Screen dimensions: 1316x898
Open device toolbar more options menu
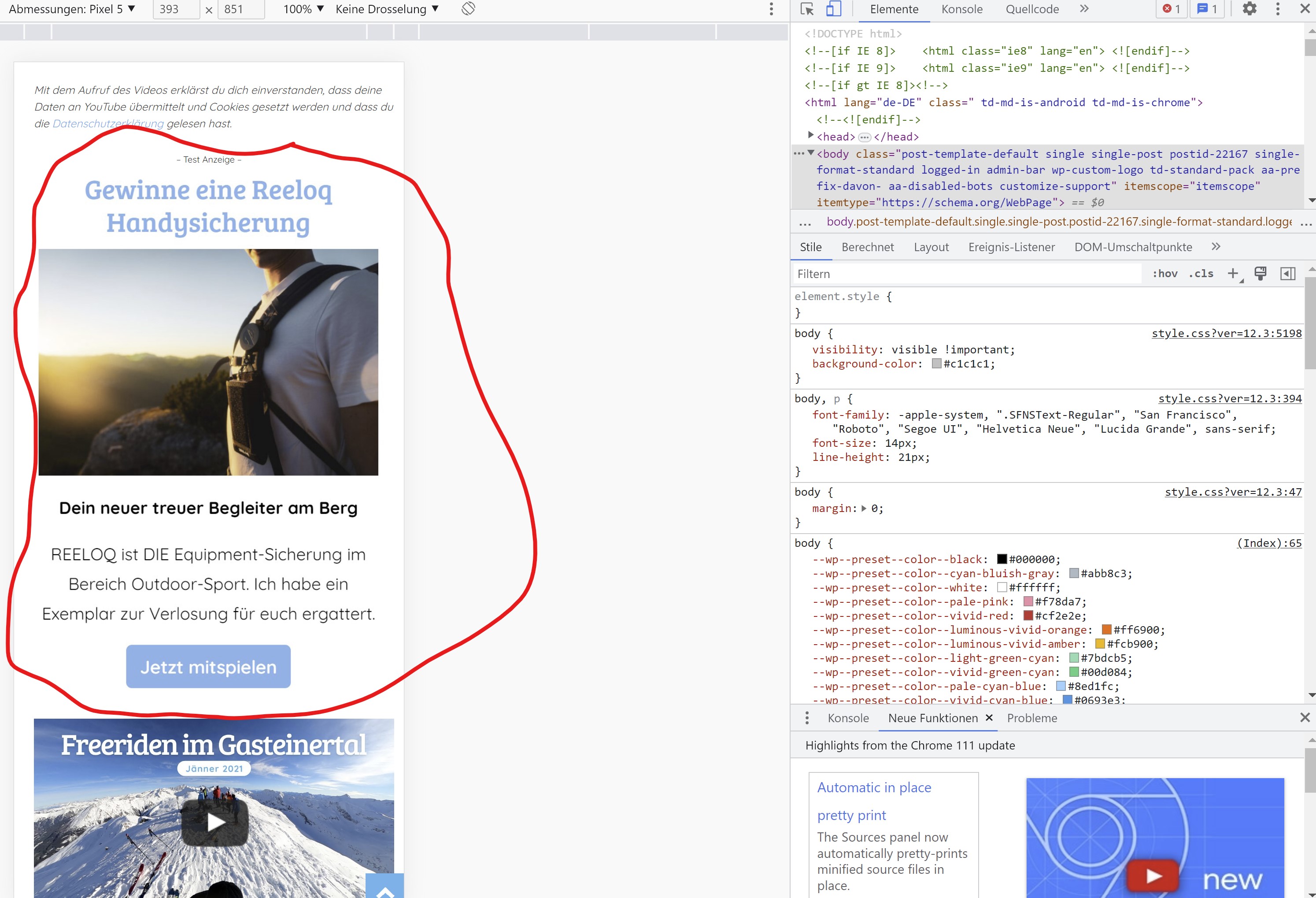771,9
